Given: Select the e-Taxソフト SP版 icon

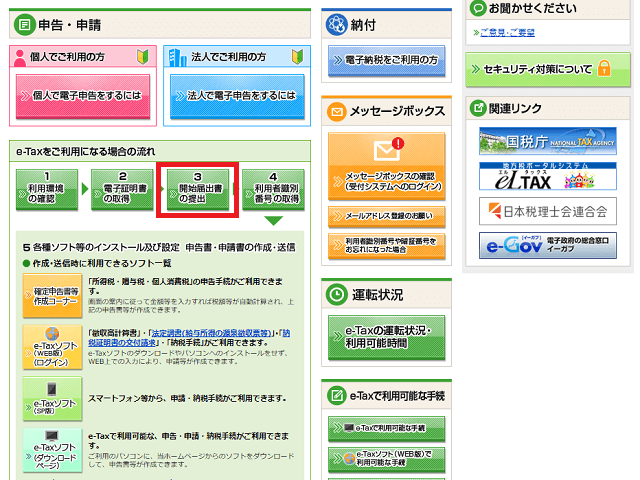Looking at the screenshot, I should point(50,399).
